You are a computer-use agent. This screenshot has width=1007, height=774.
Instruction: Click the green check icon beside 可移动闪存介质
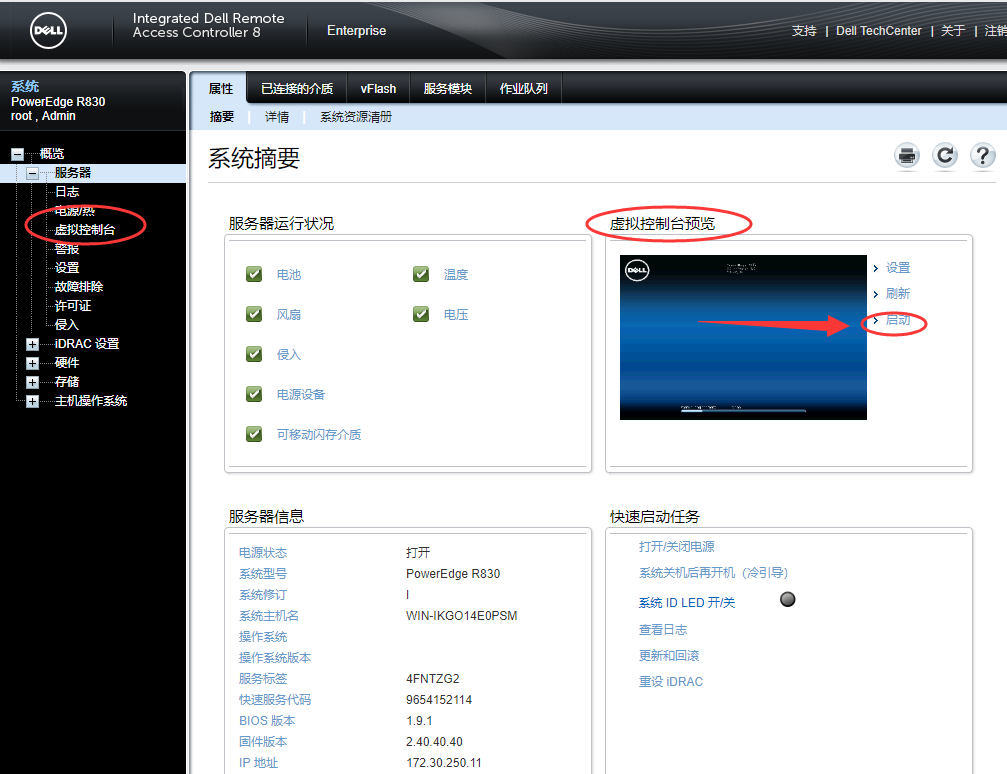click(x=254, y=434)
